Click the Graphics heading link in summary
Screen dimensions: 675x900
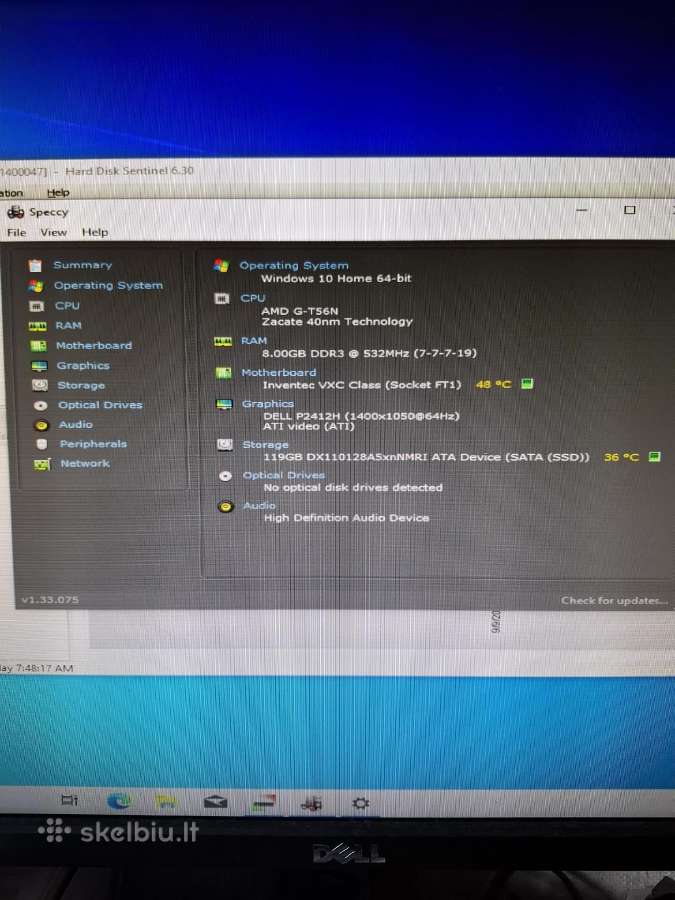point(267,404)
